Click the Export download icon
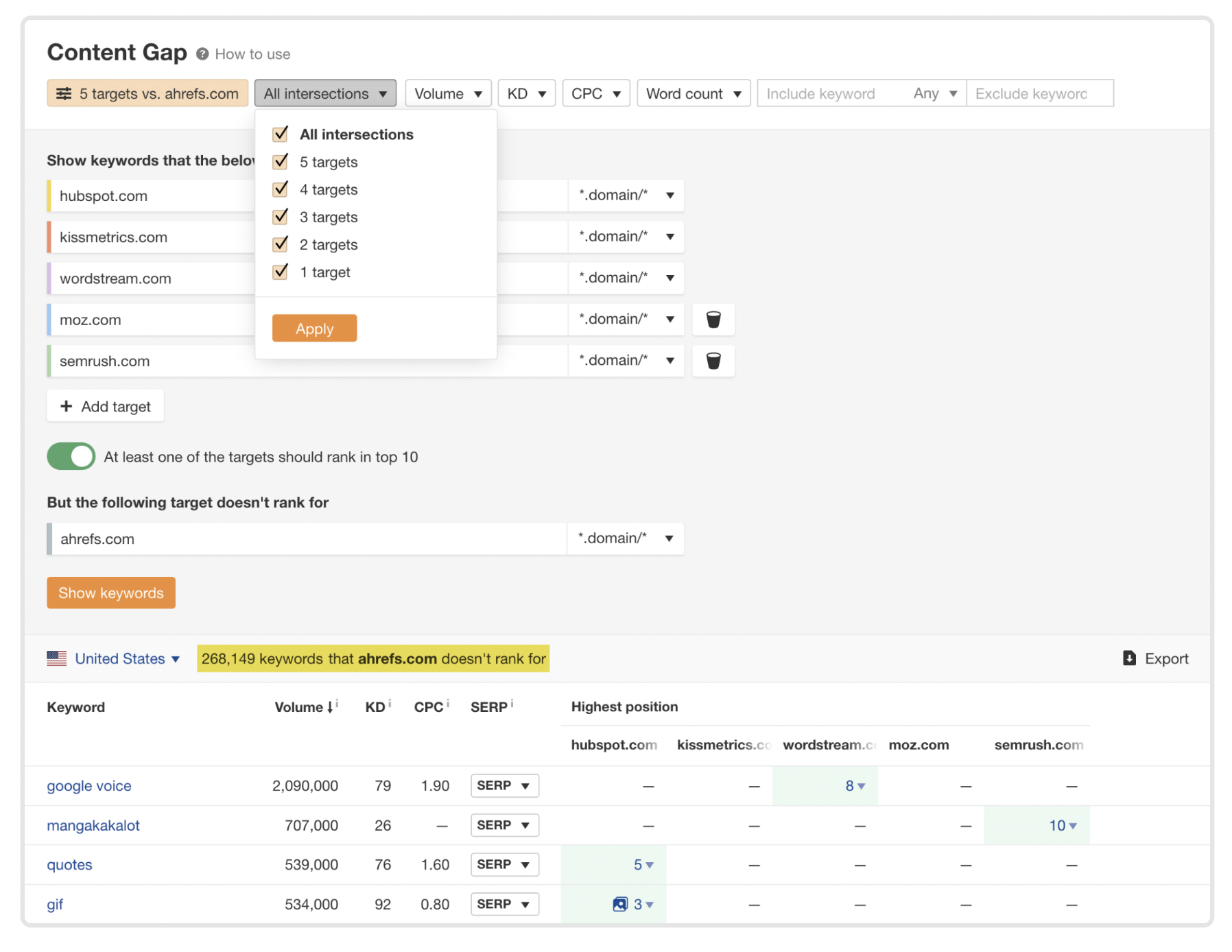Image resolution: width=1232 pixels, height=952 pixels. coord(1129,658)
